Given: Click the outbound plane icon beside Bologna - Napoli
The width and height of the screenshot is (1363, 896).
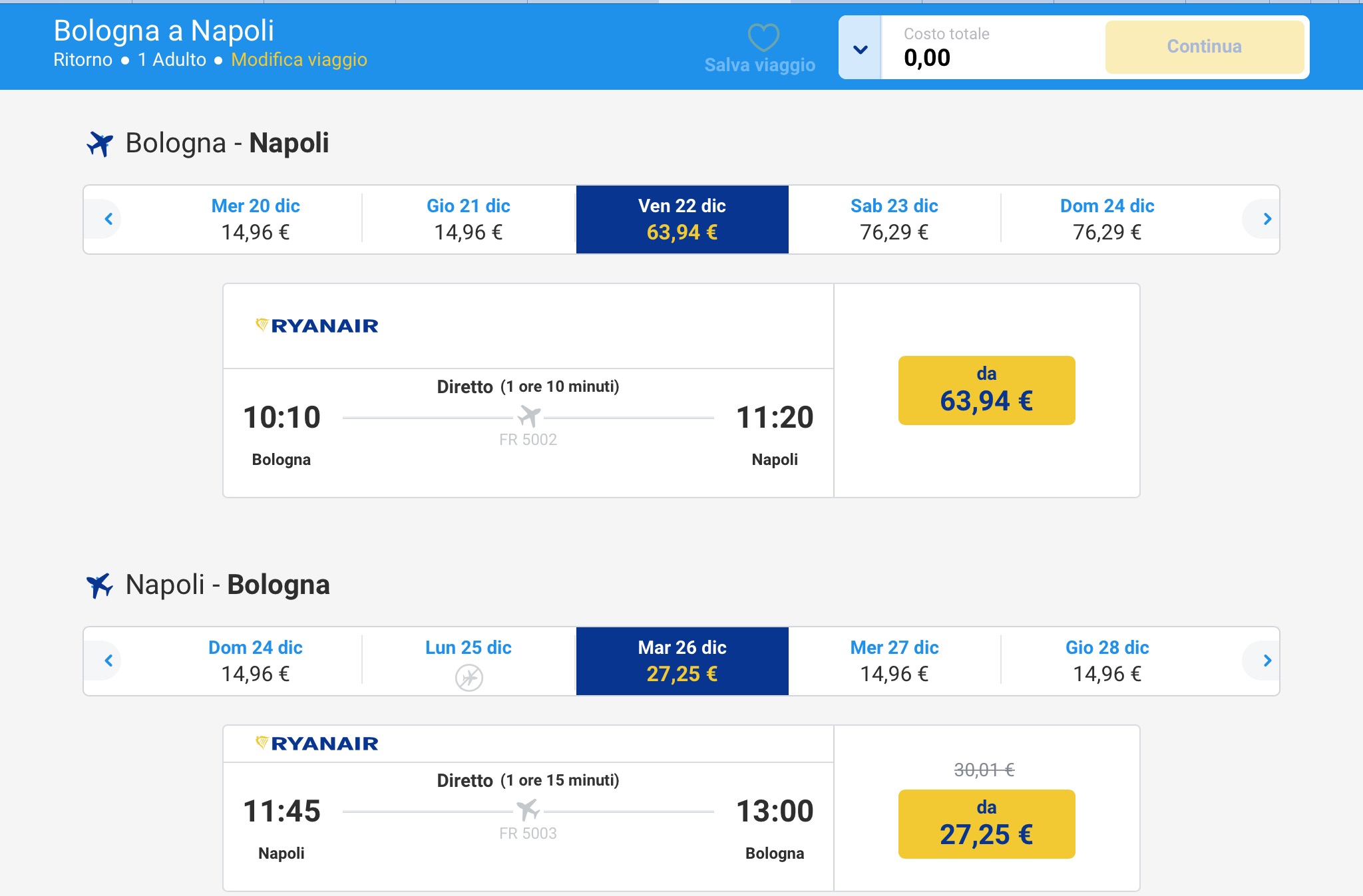Looking at the screenshot, I should 100,143.
